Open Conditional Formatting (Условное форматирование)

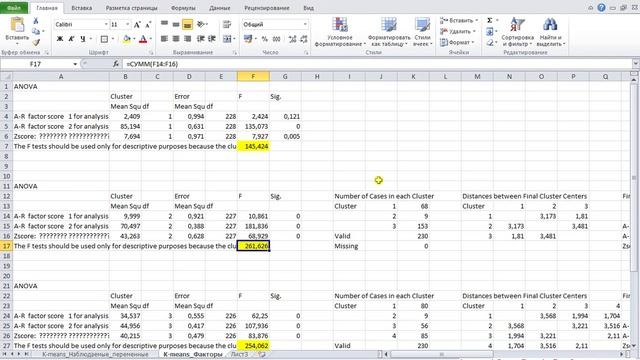tap(340, 32)
